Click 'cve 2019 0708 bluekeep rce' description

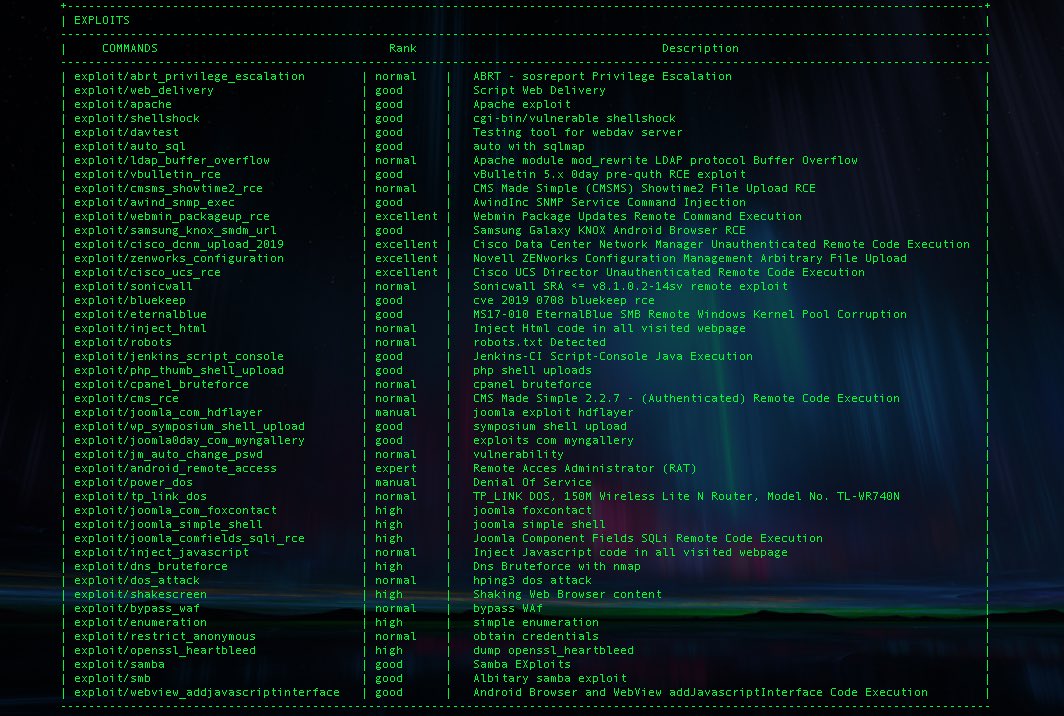tap(564, 301)
